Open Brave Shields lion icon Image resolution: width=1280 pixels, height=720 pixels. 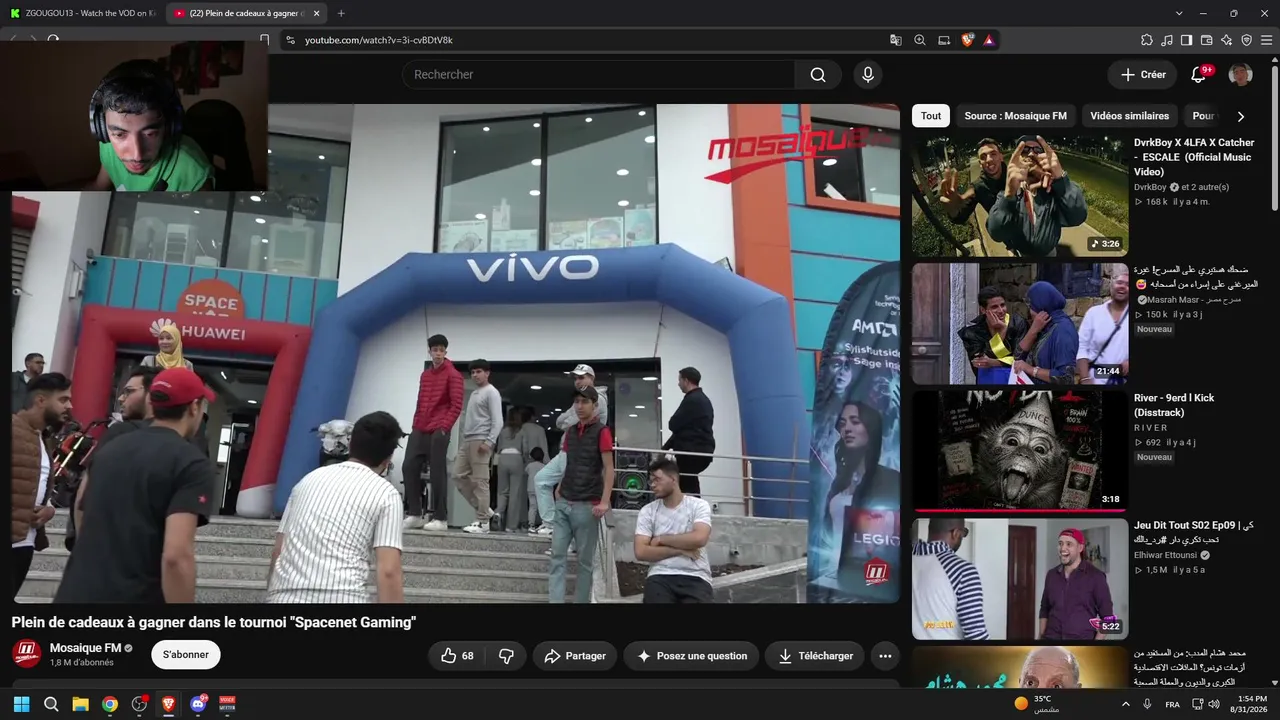968,40
